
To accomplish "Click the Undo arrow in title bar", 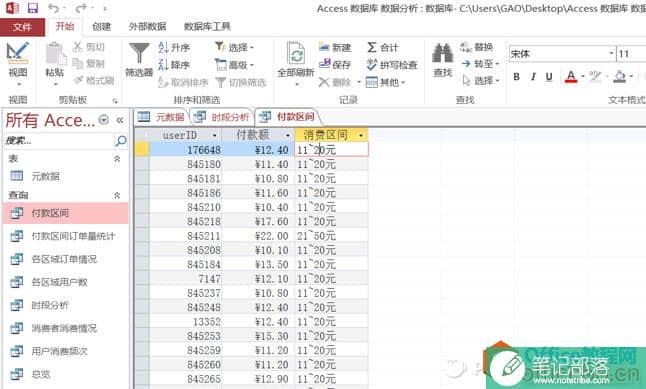I will (x=54, y=8).
